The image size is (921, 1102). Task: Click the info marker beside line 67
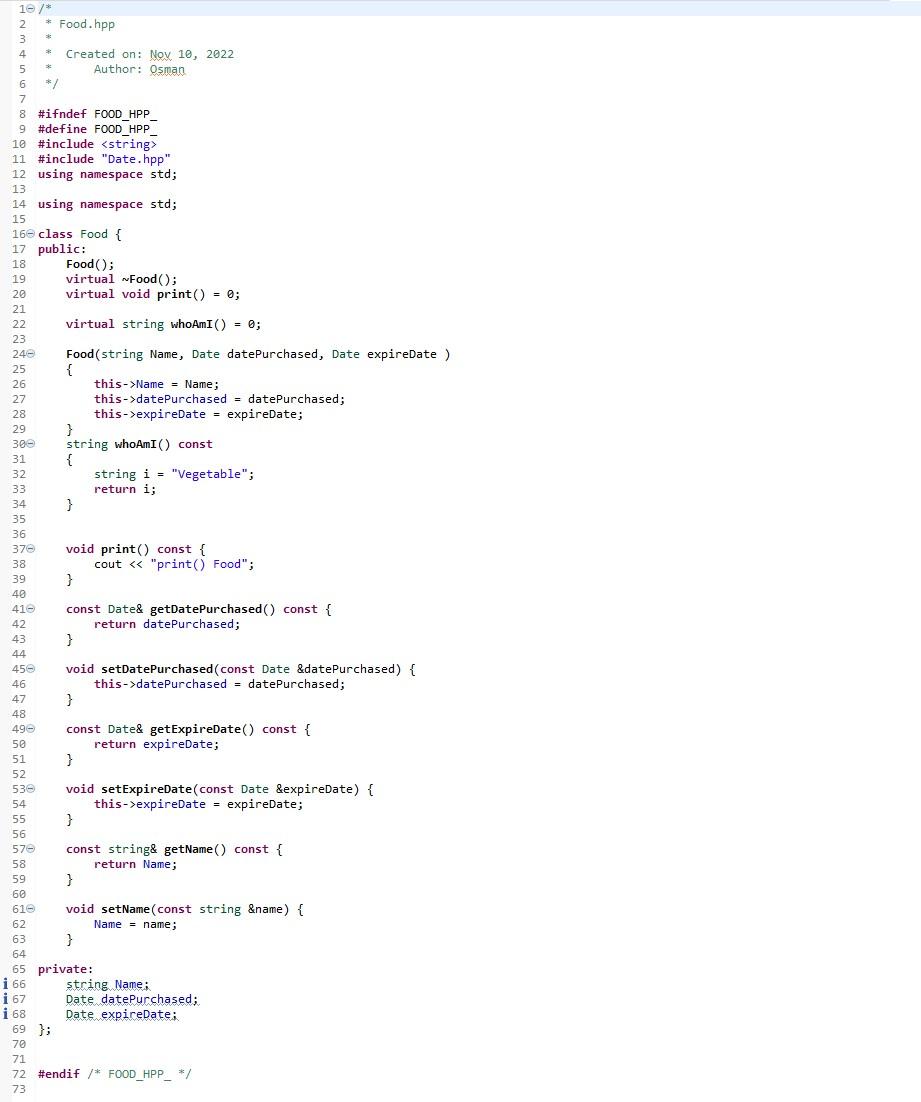[x=4, y=999]
